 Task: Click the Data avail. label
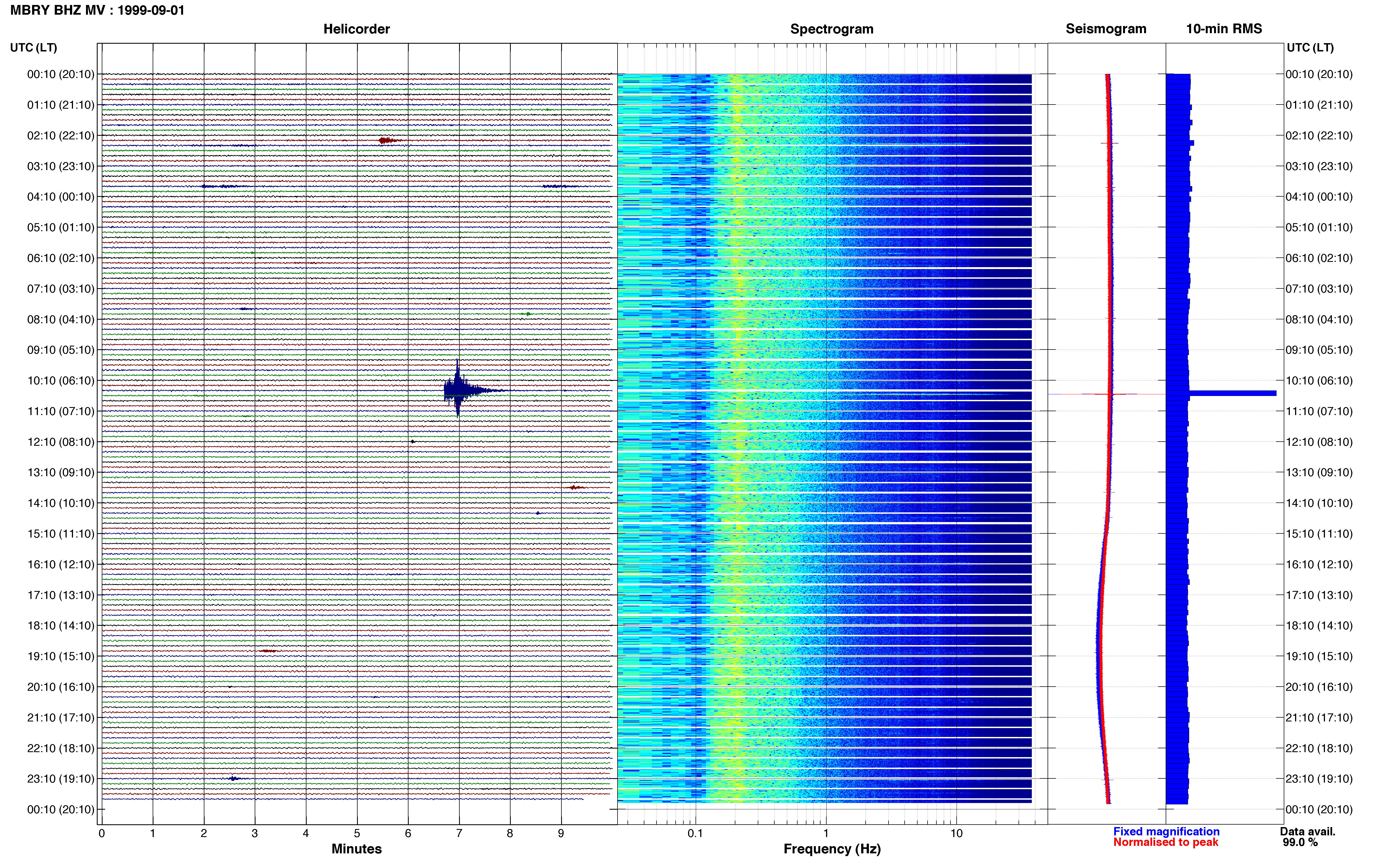pos(1308,831)
